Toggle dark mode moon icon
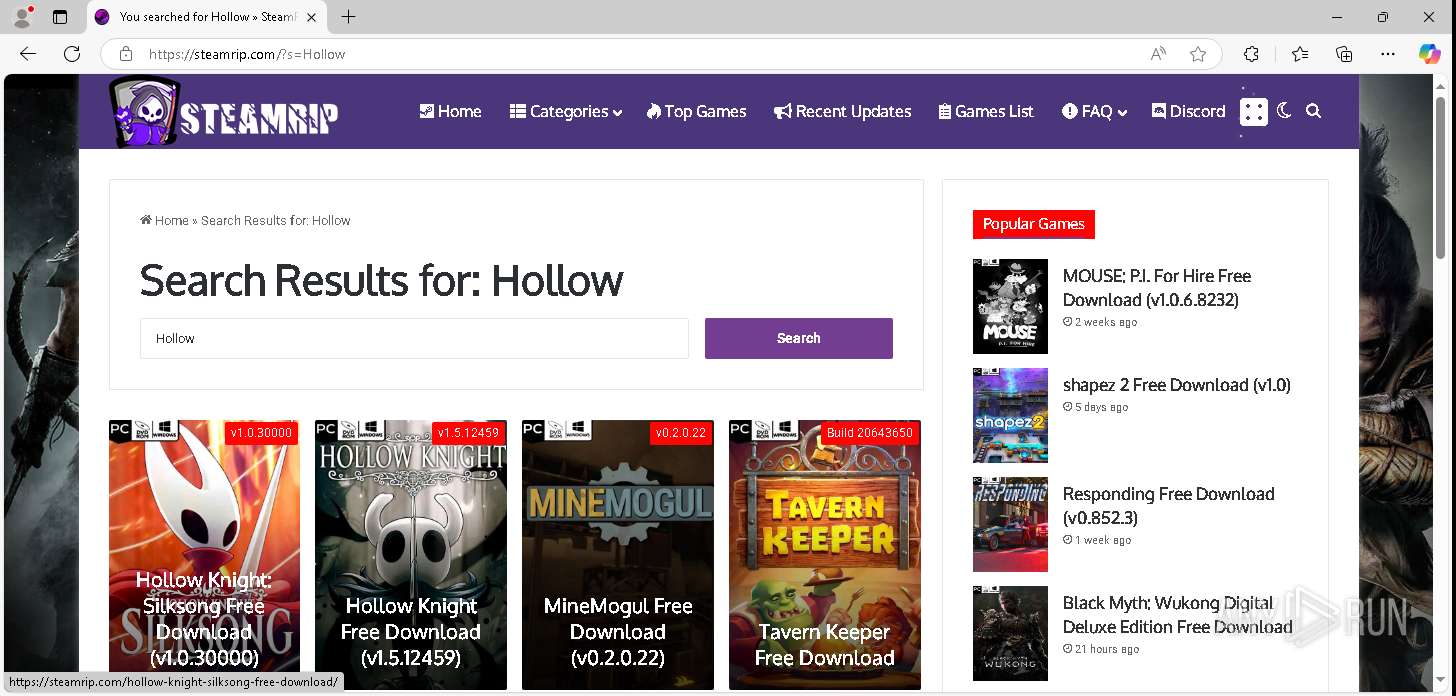 coord(1285,111)
